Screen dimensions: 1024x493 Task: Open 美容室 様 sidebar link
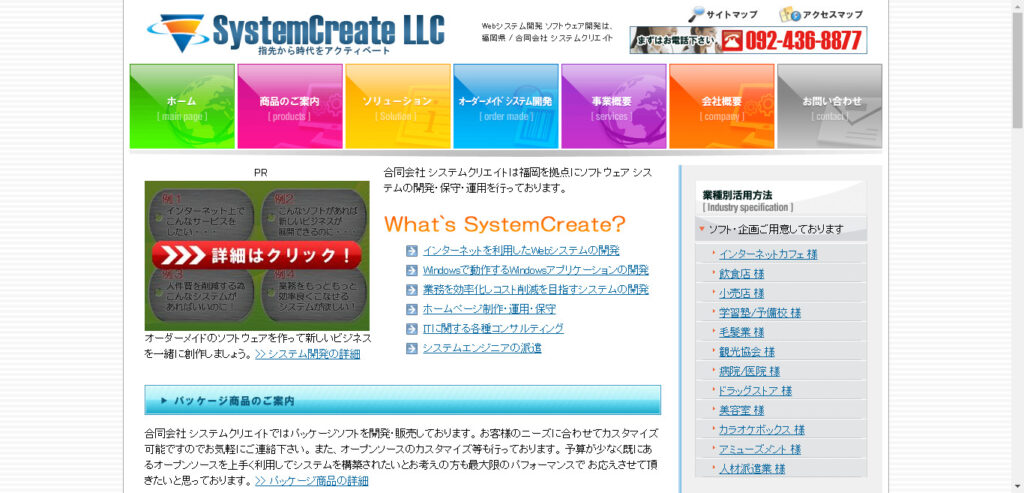pyautogui.click(x=741, y=411)
